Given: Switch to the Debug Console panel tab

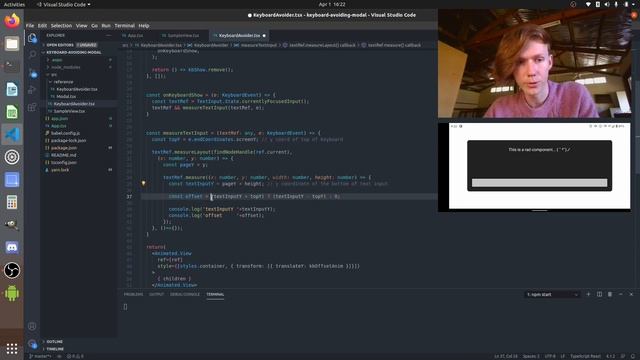Looking at the screenshot, I should pyautogui.click(x=185, y=294).
